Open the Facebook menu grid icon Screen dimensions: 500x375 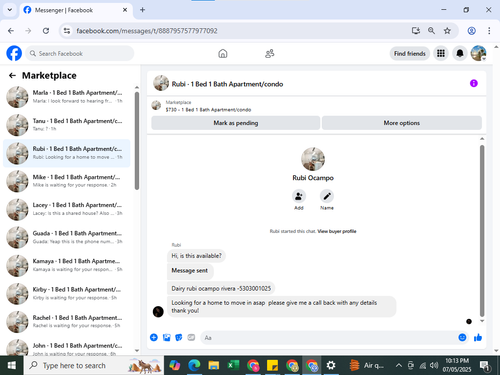click(441, 53)
